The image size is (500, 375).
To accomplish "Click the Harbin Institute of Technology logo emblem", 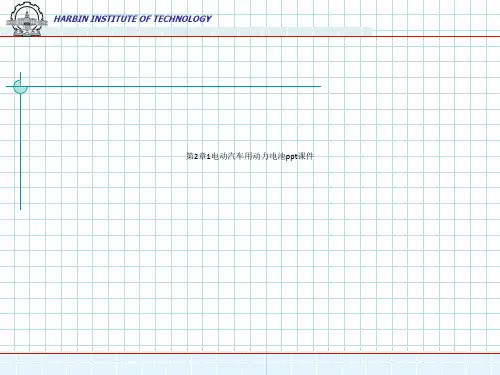I will tap(27, 19).
